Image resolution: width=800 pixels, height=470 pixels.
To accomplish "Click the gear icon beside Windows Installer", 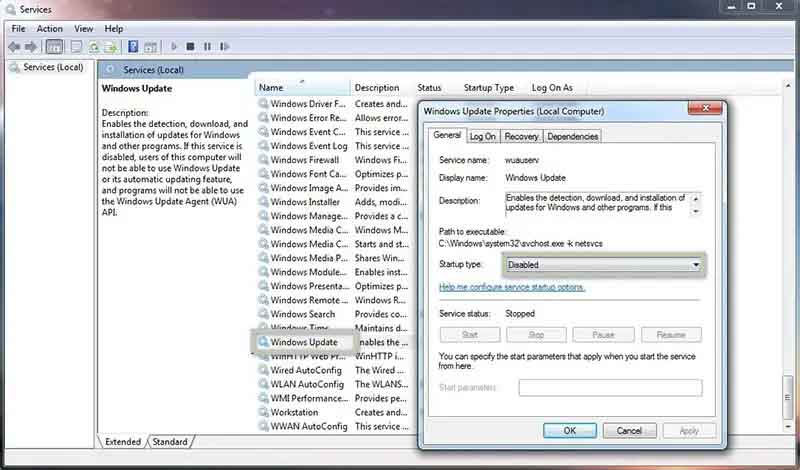I will tap(263, 202).
